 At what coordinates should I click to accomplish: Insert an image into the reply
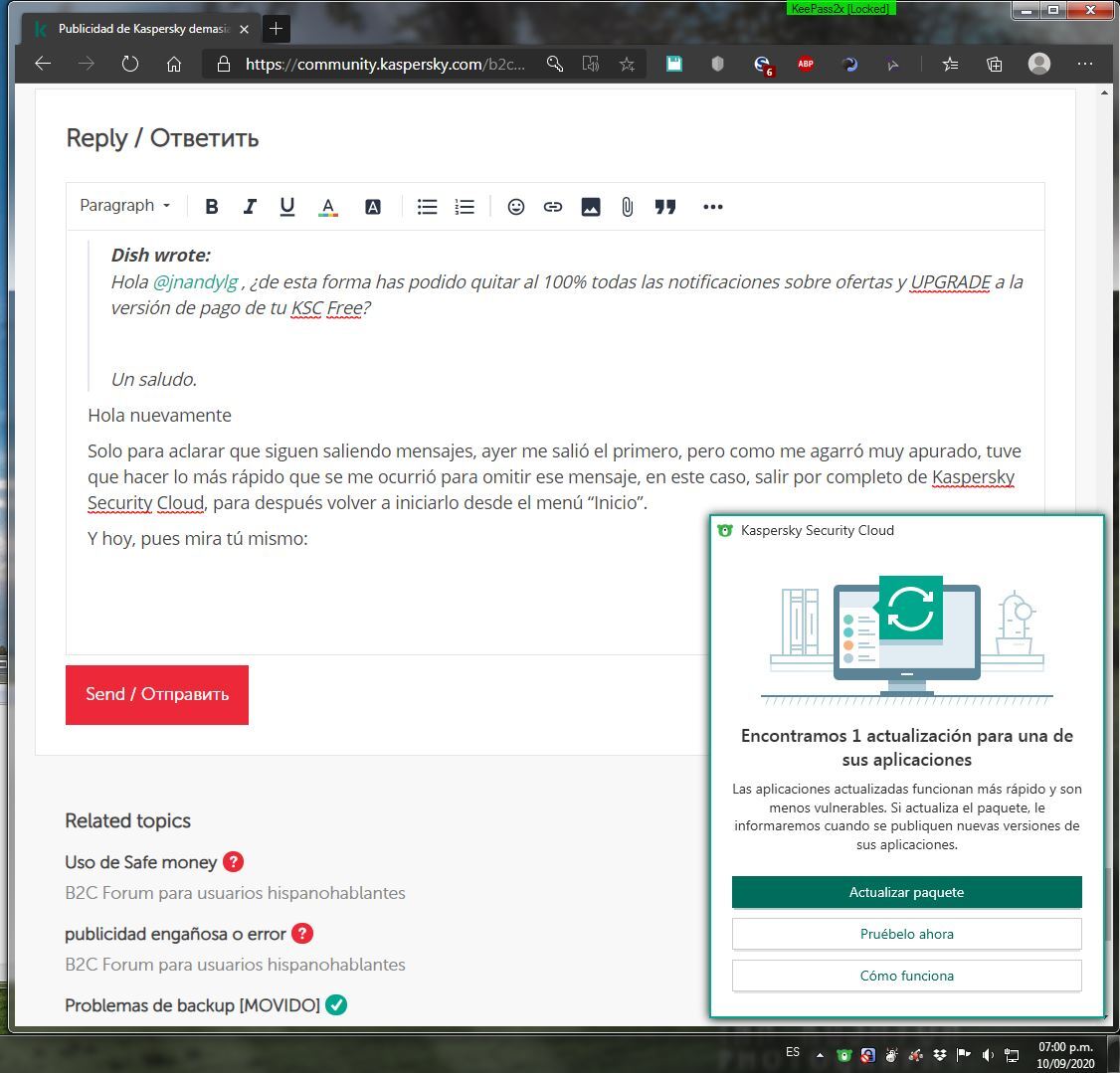pos(591,206)
